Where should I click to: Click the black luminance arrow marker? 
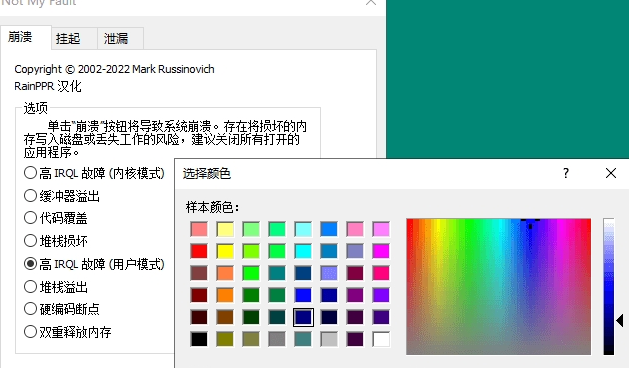click(x=620, y=321)
